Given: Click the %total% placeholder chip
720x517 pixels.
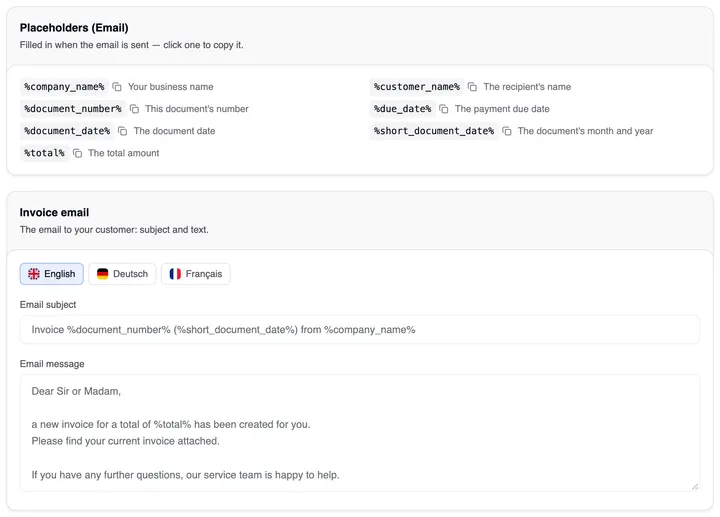Looking at the screenshot, I should [45, 153].
